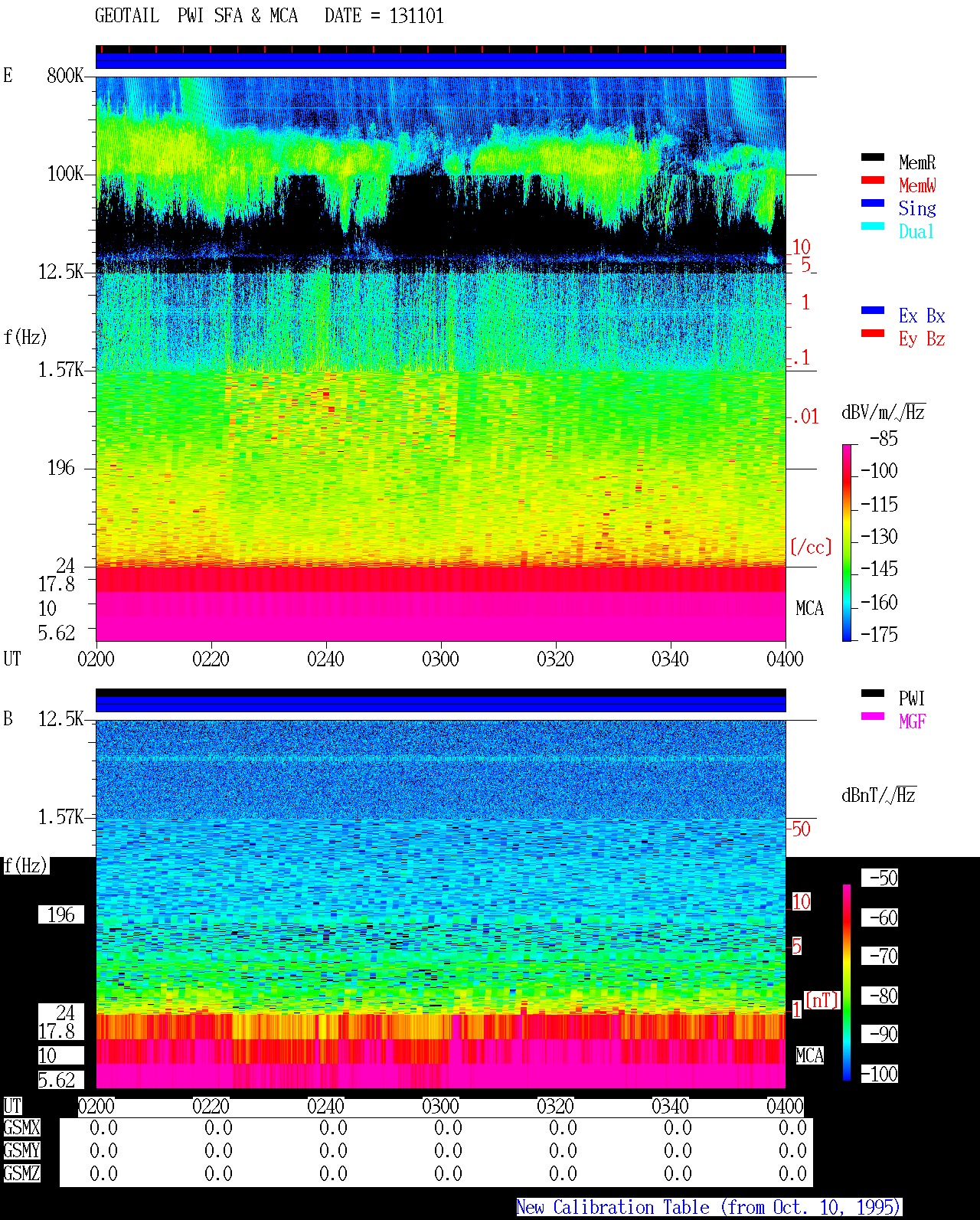Click the GSMZ row label
980x1220 pixels.
click(21, 1173)
